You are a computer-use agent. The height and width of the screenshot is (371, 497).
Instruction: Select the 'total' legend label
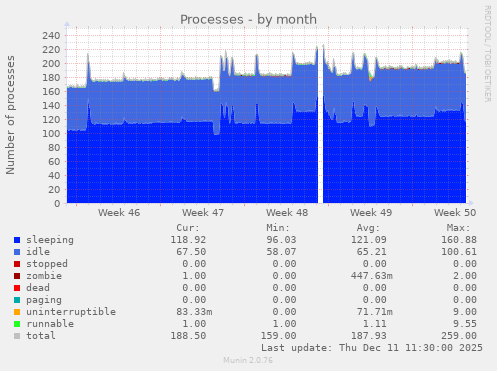[x=41, y=336]
